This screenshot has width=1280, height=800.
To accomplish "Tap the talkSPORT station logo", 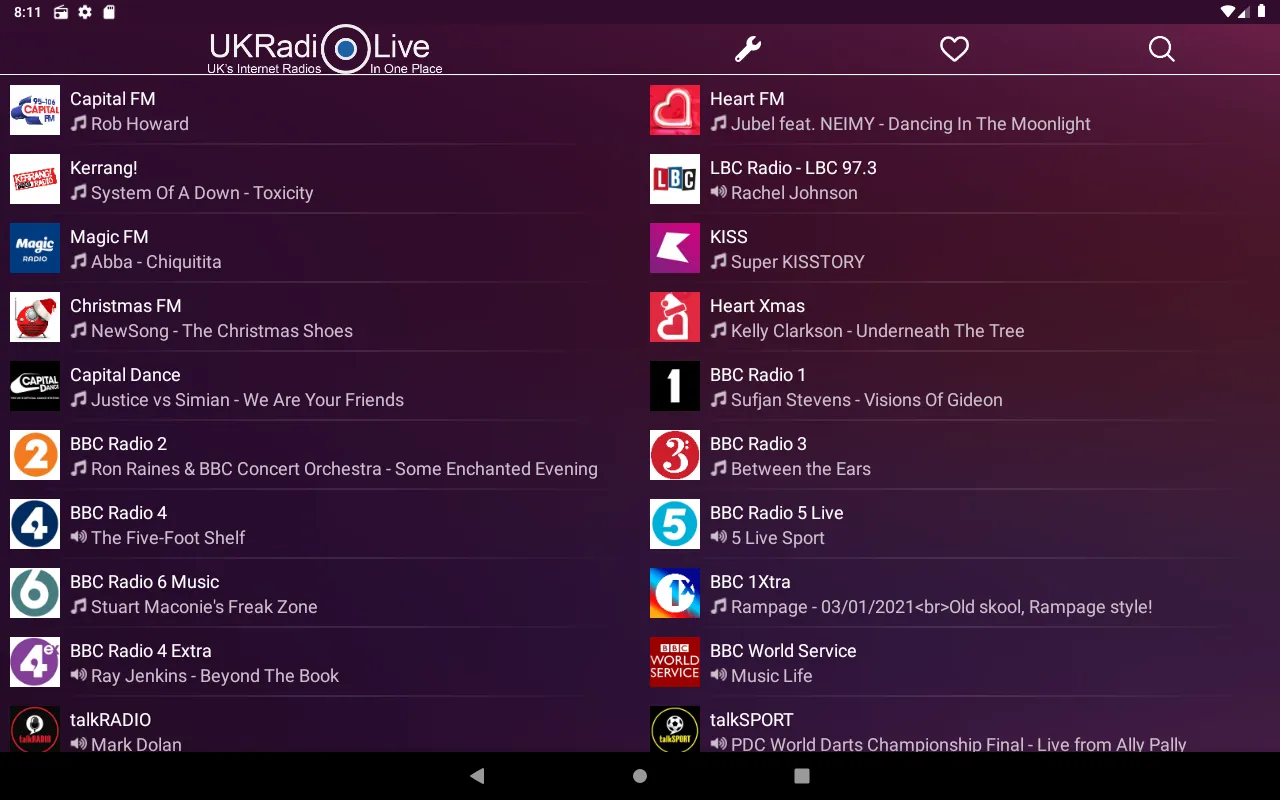I will click(675, 729).
